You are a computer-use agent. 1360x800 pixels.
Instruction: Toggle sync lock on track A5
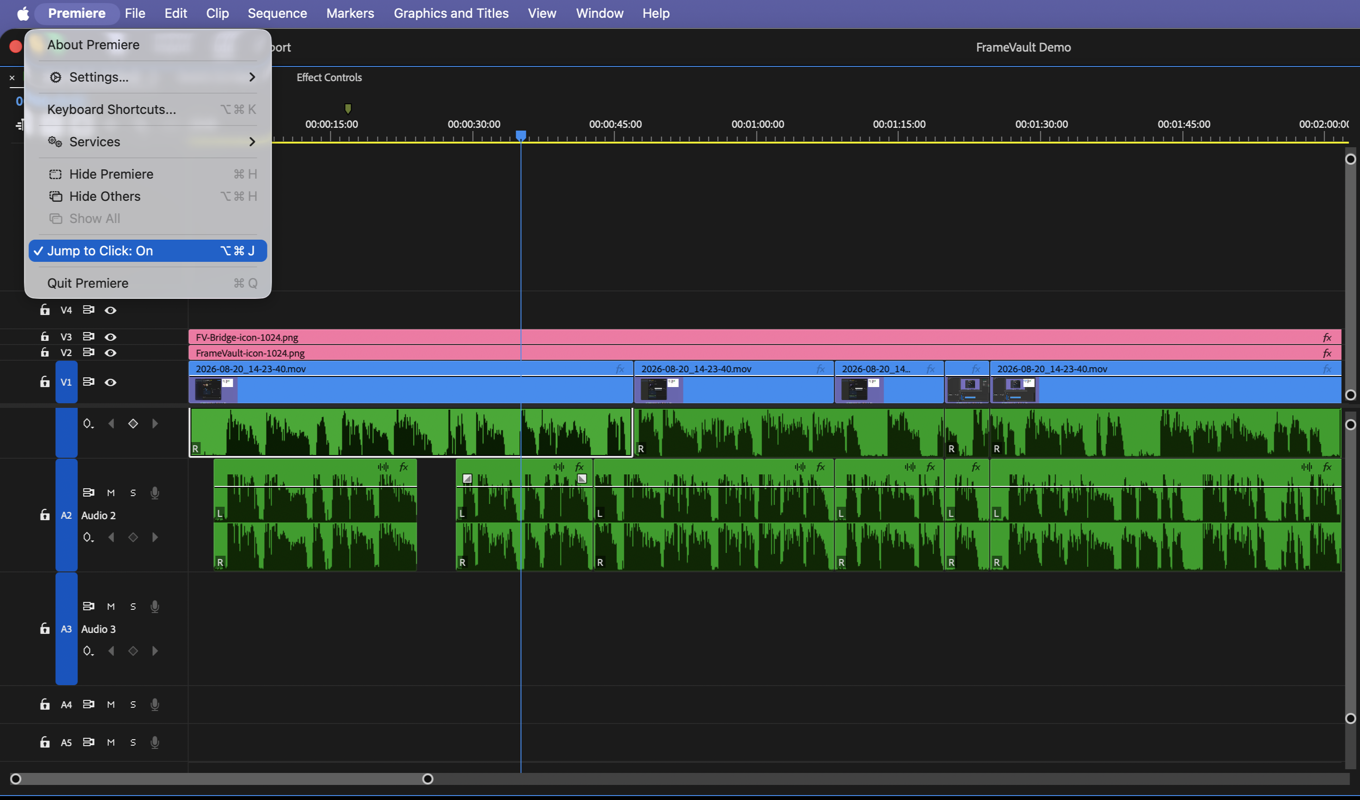coord(88,743)
